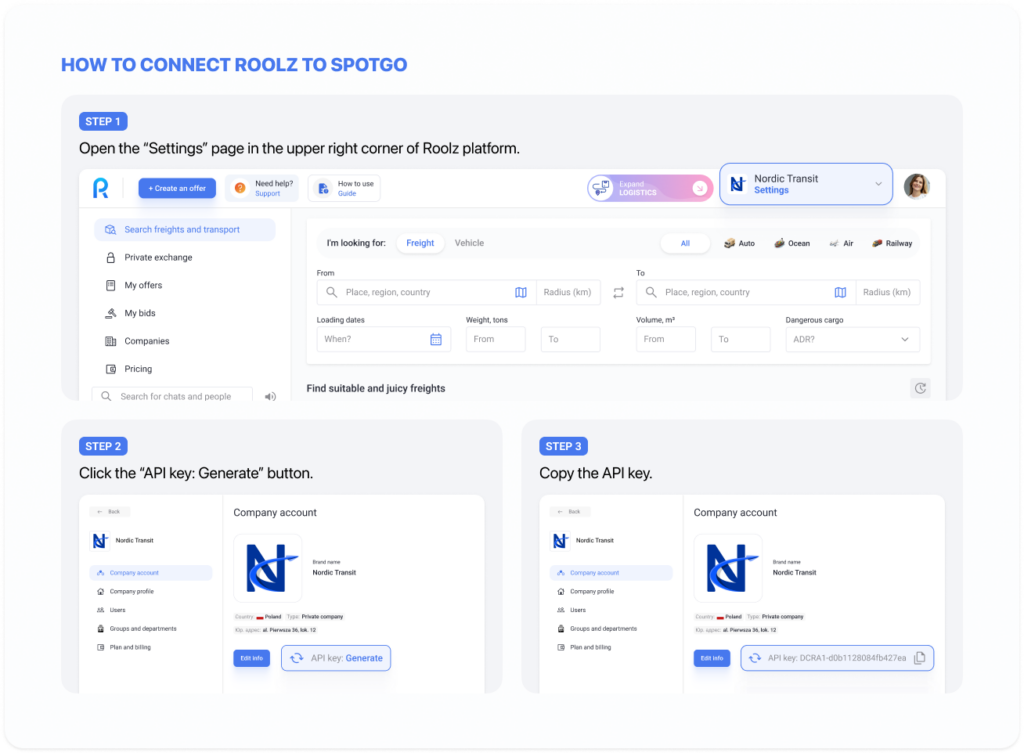Select the Auto transport filter

(739, 243)
